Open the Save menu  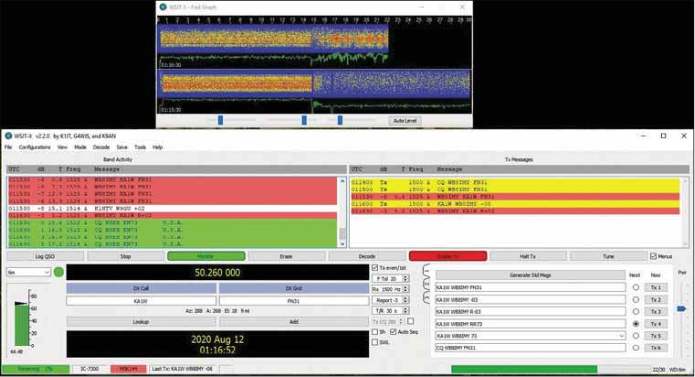[x=122, y=147]
